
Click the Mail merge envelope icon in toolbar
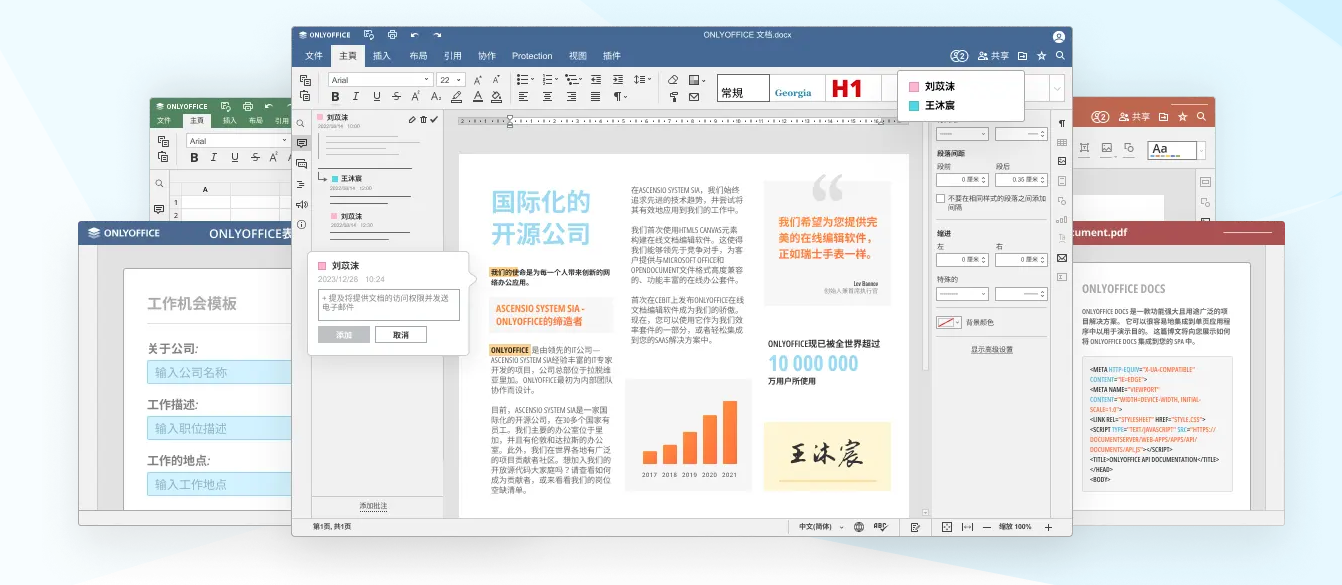pos(695,97)
